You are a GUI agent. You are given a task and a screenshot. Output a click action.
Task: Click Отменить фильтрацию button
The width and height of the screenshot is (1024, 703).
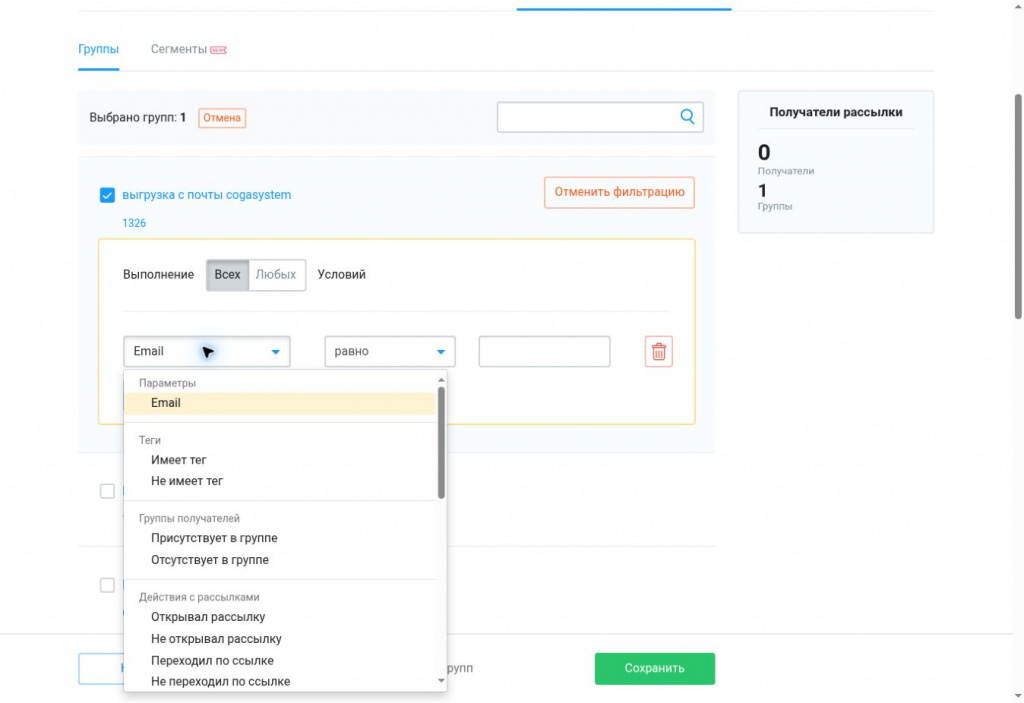(619, 193)
